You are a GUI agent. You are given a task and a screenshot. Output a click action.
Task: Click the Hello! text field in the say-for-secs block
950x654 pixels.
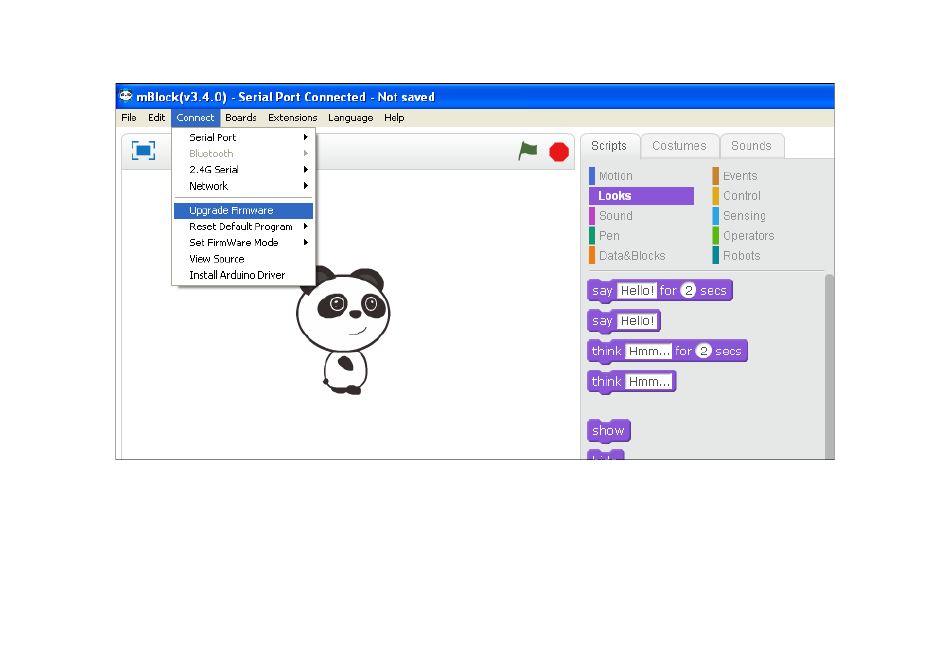point(637,291)
